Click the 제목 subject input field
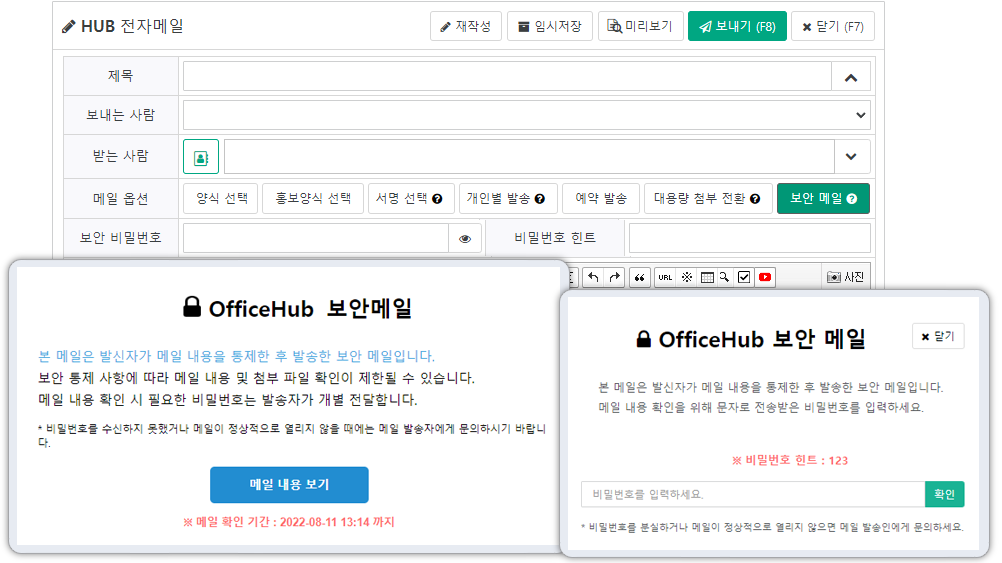The image size is (1002, 563). pyautogui.click(x=507, y=77)
